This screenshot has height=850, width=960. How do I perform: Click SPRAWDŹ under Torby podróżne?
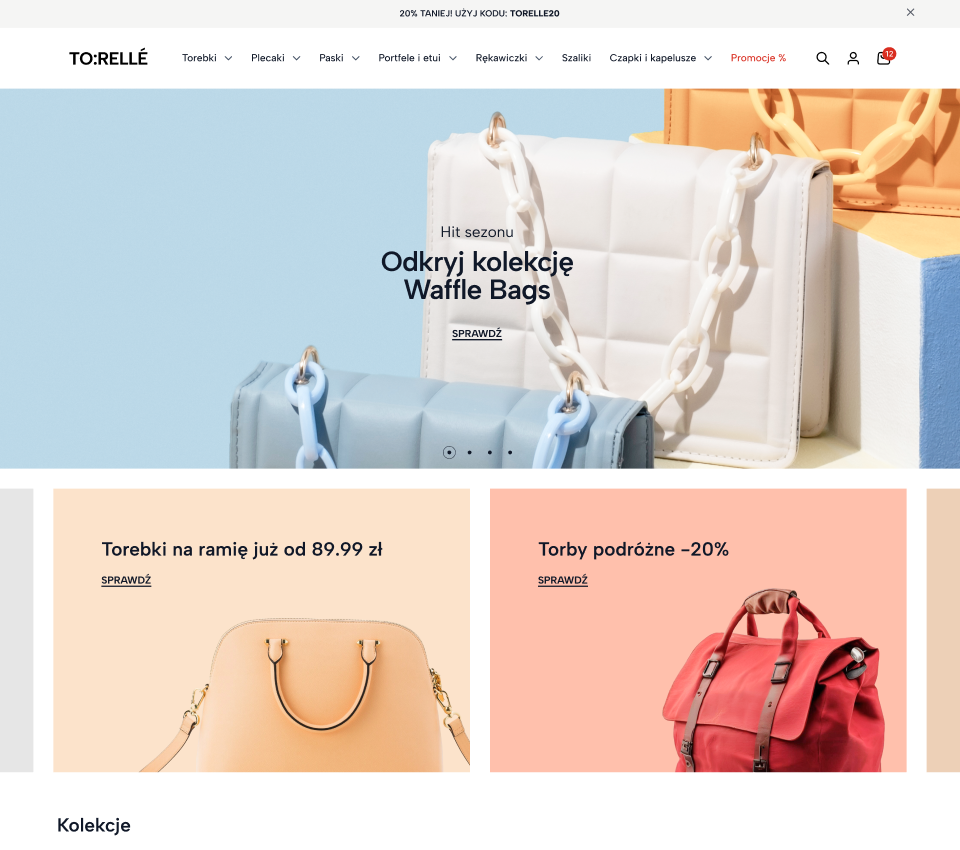563,580
